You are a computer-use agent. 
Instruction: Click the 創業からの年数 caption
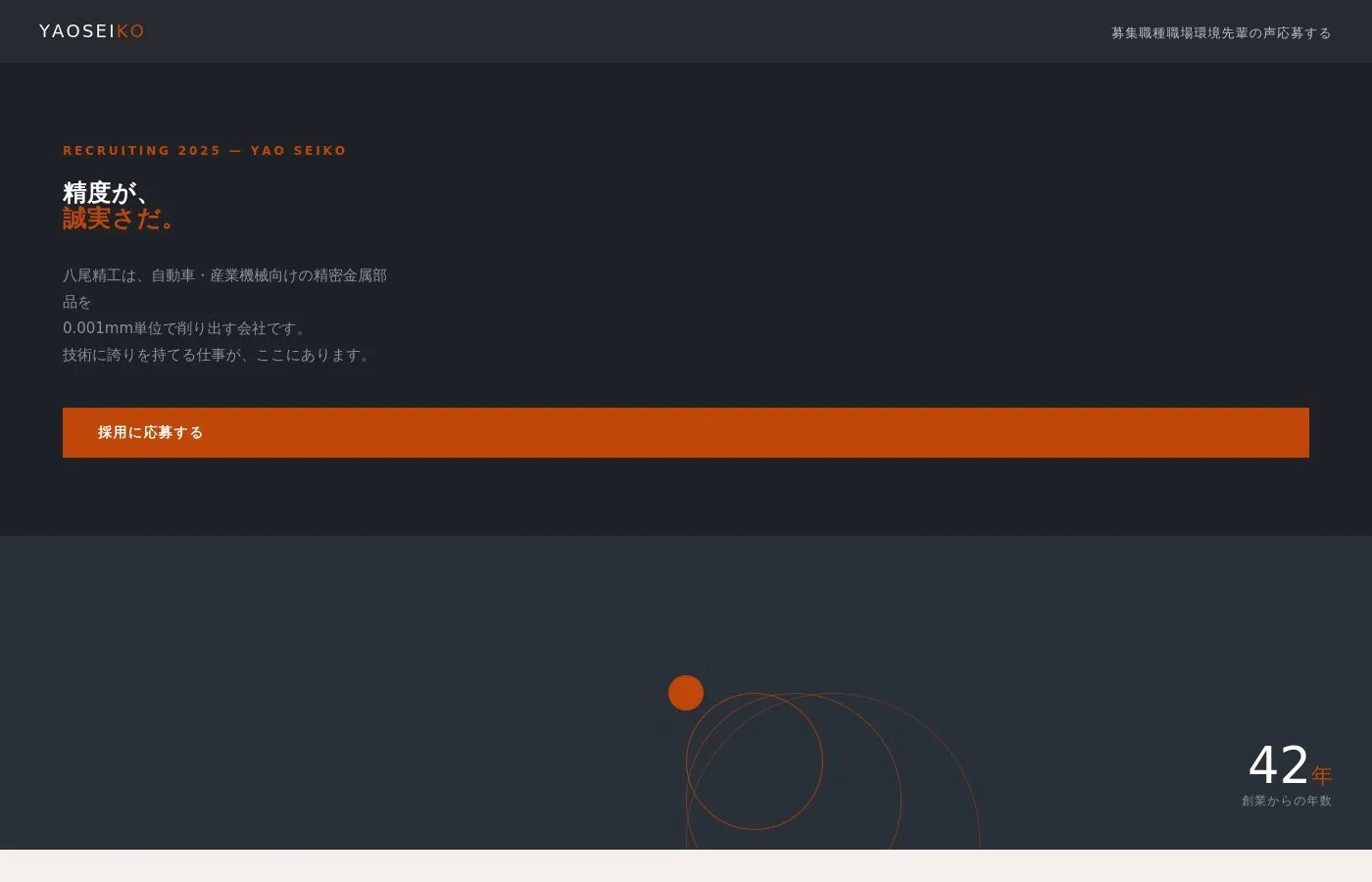[x=1287, y=801]
